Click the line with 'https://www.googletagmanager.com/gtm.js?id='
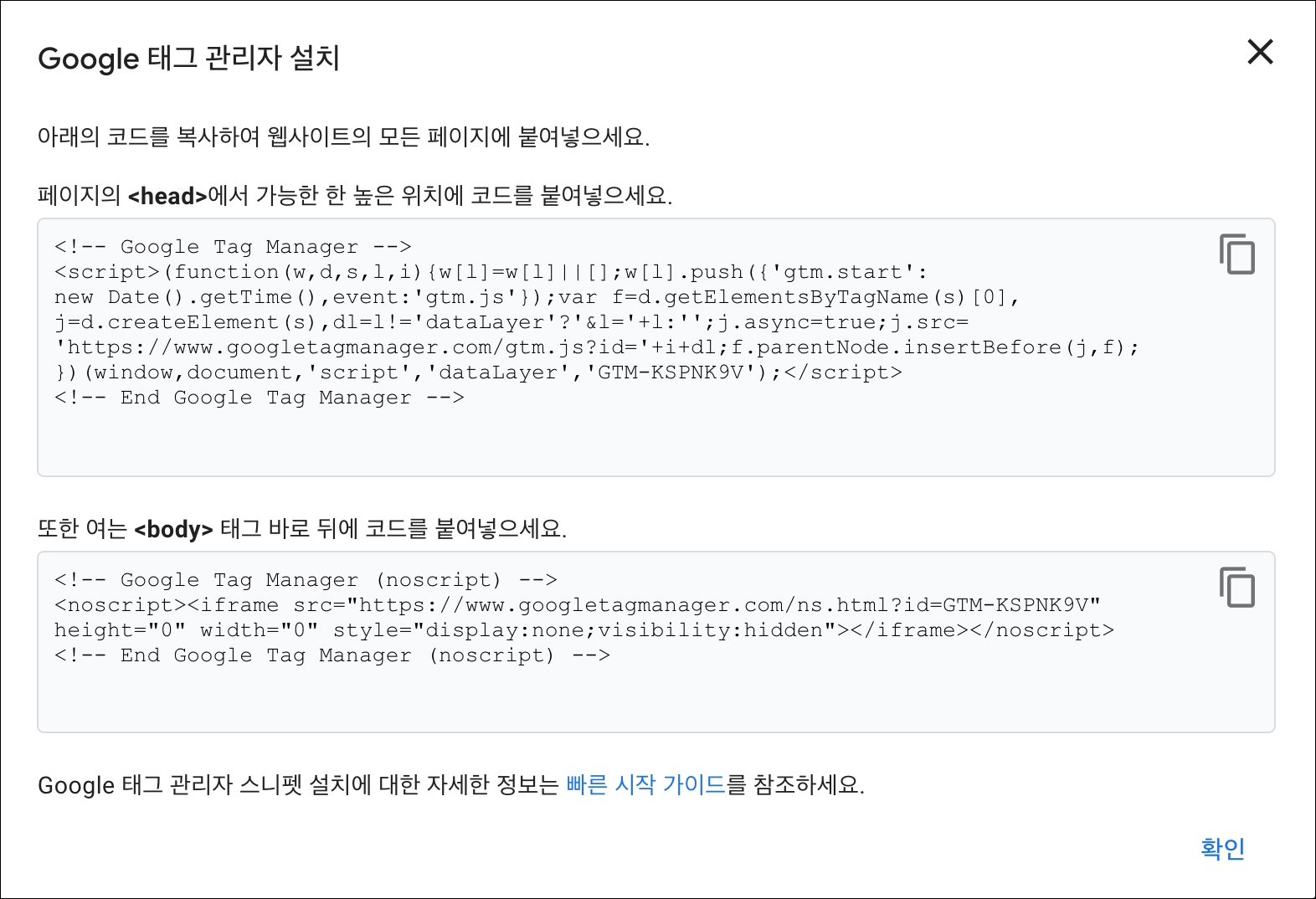This screenshot has width=1316, height=899. click(x=597, y=347)
